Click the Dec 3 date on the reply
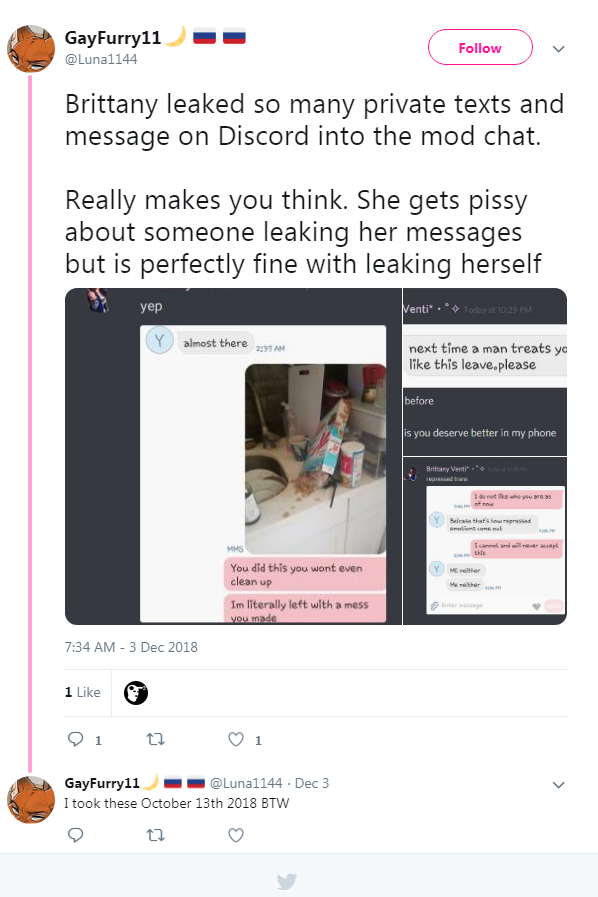Screen dimensions: 598x897 pos(312,783)
